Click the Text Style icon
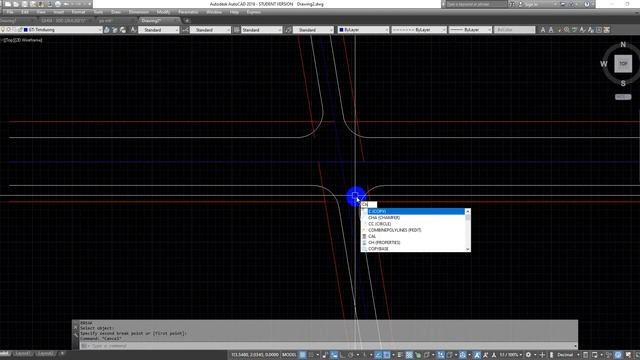This screenshot has width=640, height=360. tap(133, 30)
